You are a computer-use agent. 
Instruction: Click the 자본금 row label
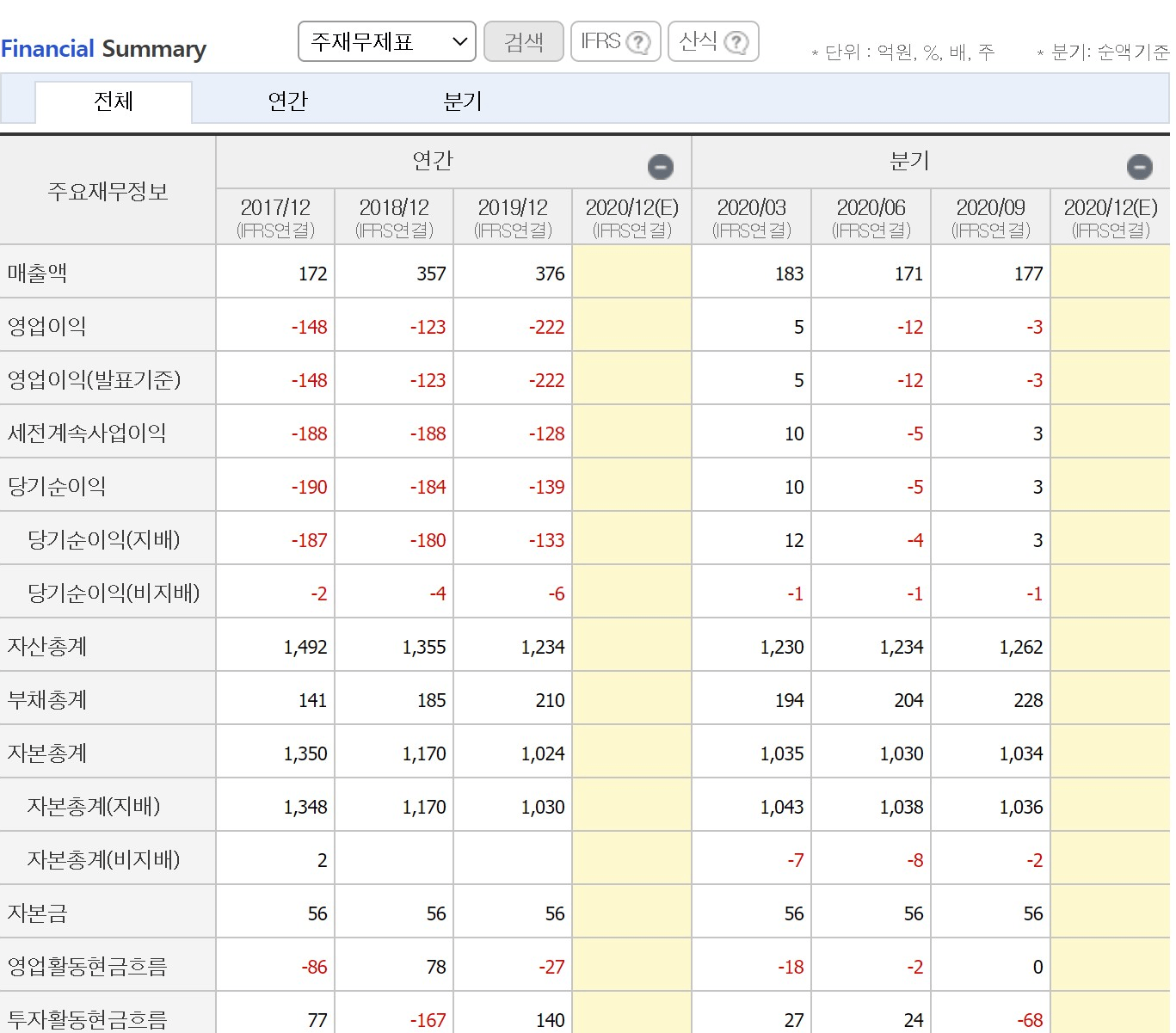(x=37, y=913)
